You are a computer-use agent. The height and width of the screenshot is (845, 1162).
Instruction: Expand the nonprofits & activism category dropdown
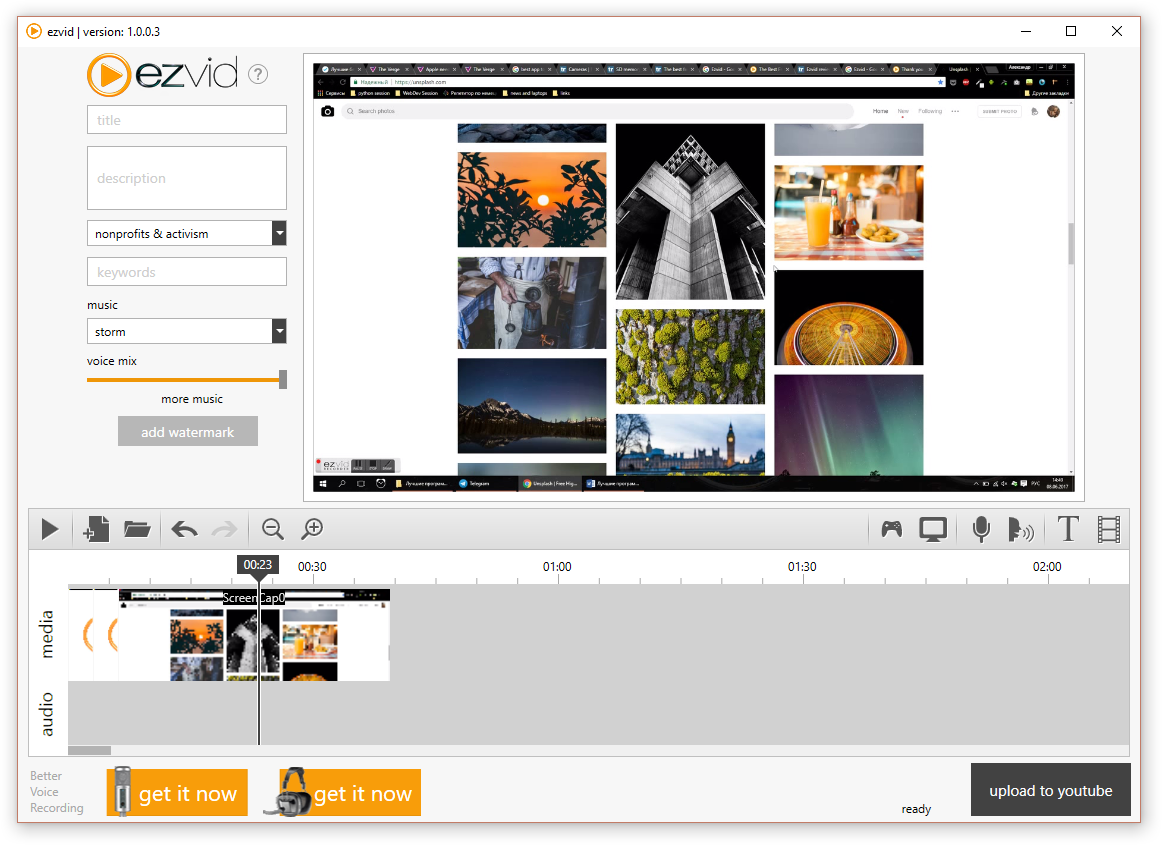(279, 234)
